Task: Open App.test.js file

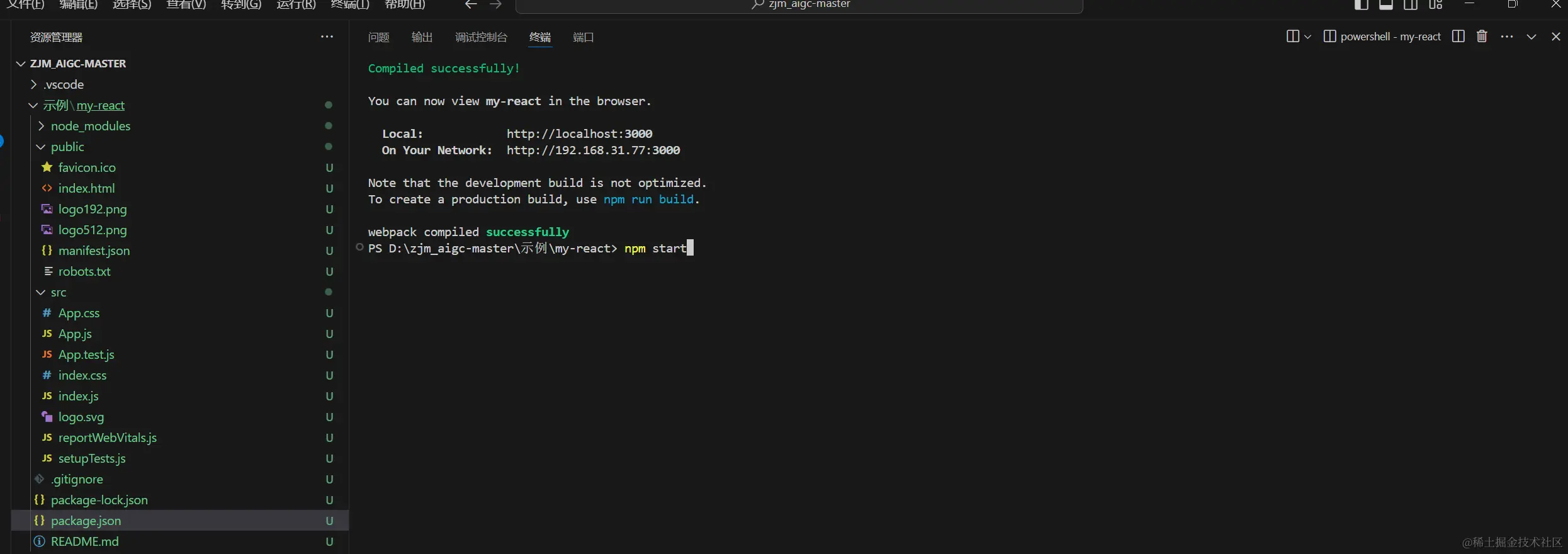Action: click(x=86, y=354)
